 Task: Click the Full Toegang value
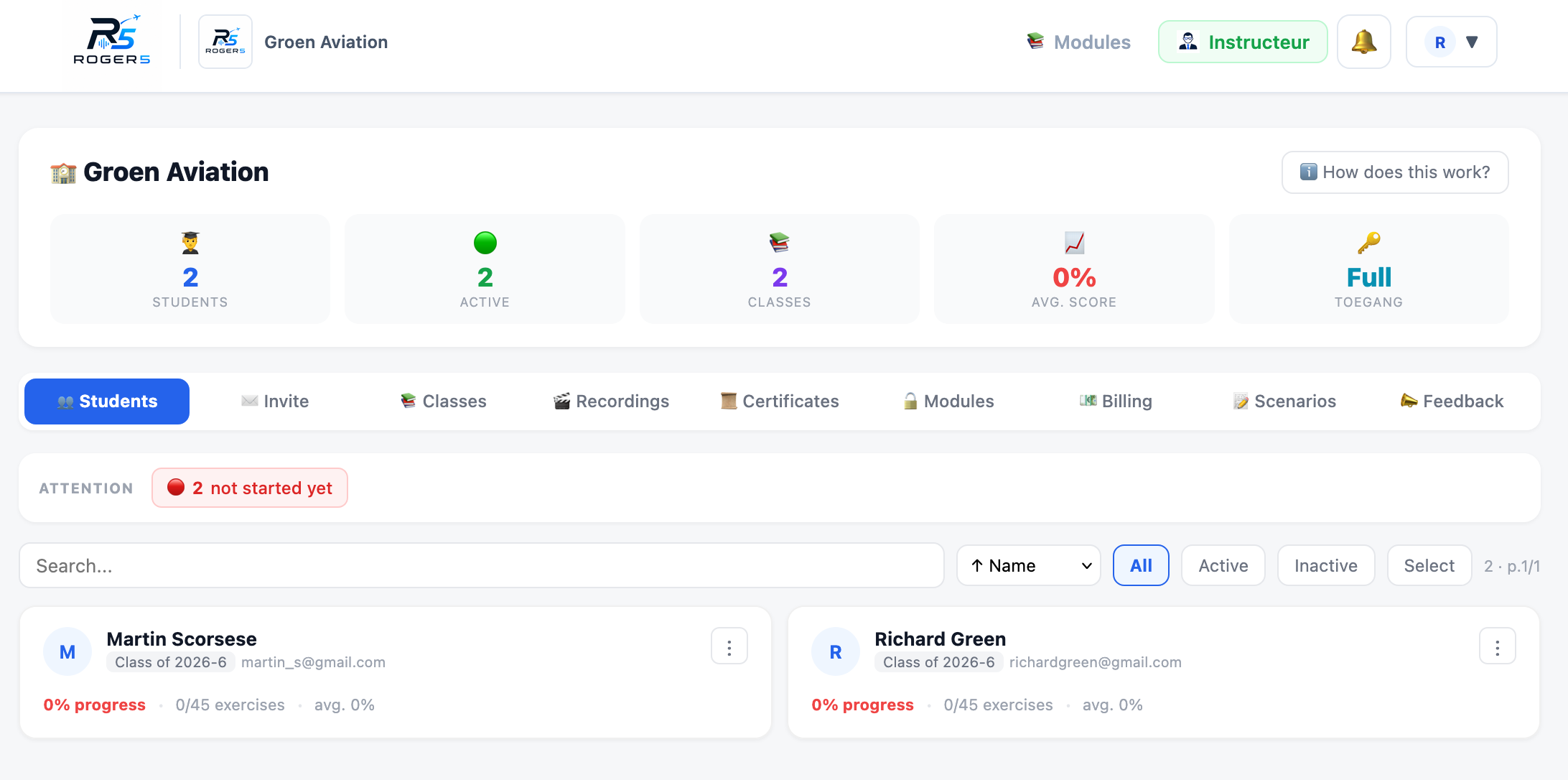[x=1369, y=277]
